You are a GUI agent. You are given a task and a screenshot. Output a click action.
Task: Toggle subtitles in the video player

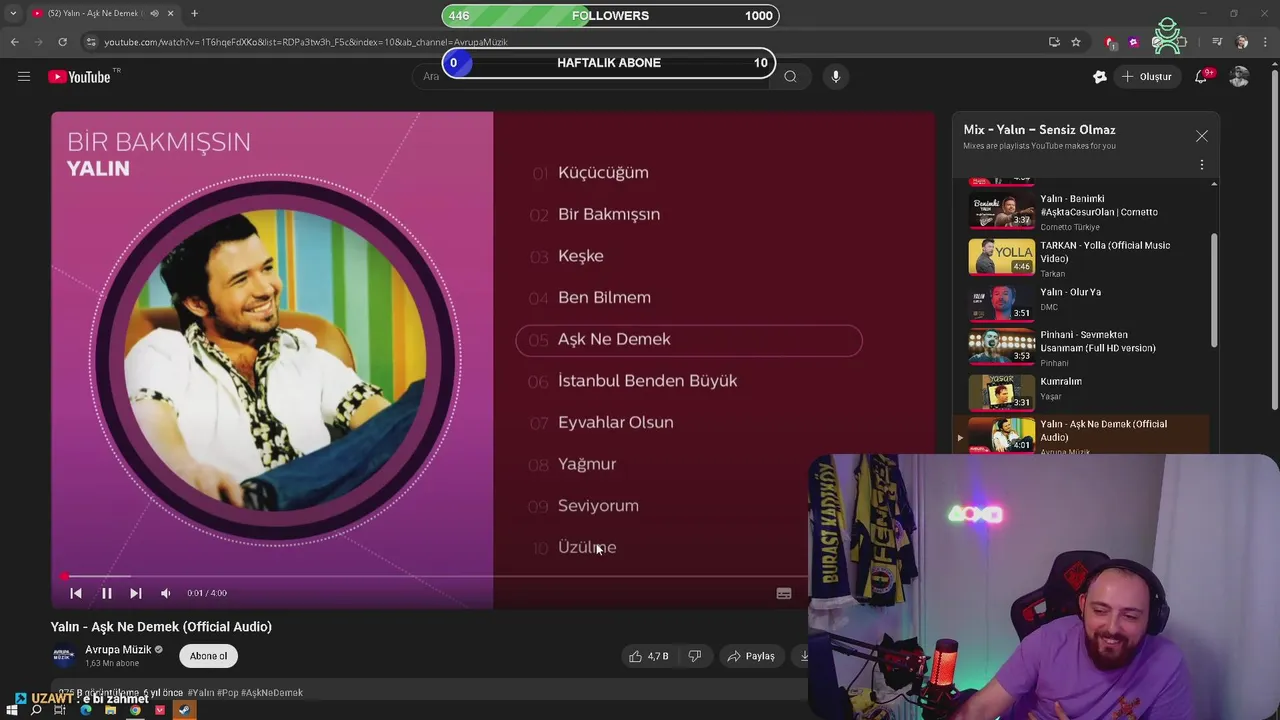784,593
